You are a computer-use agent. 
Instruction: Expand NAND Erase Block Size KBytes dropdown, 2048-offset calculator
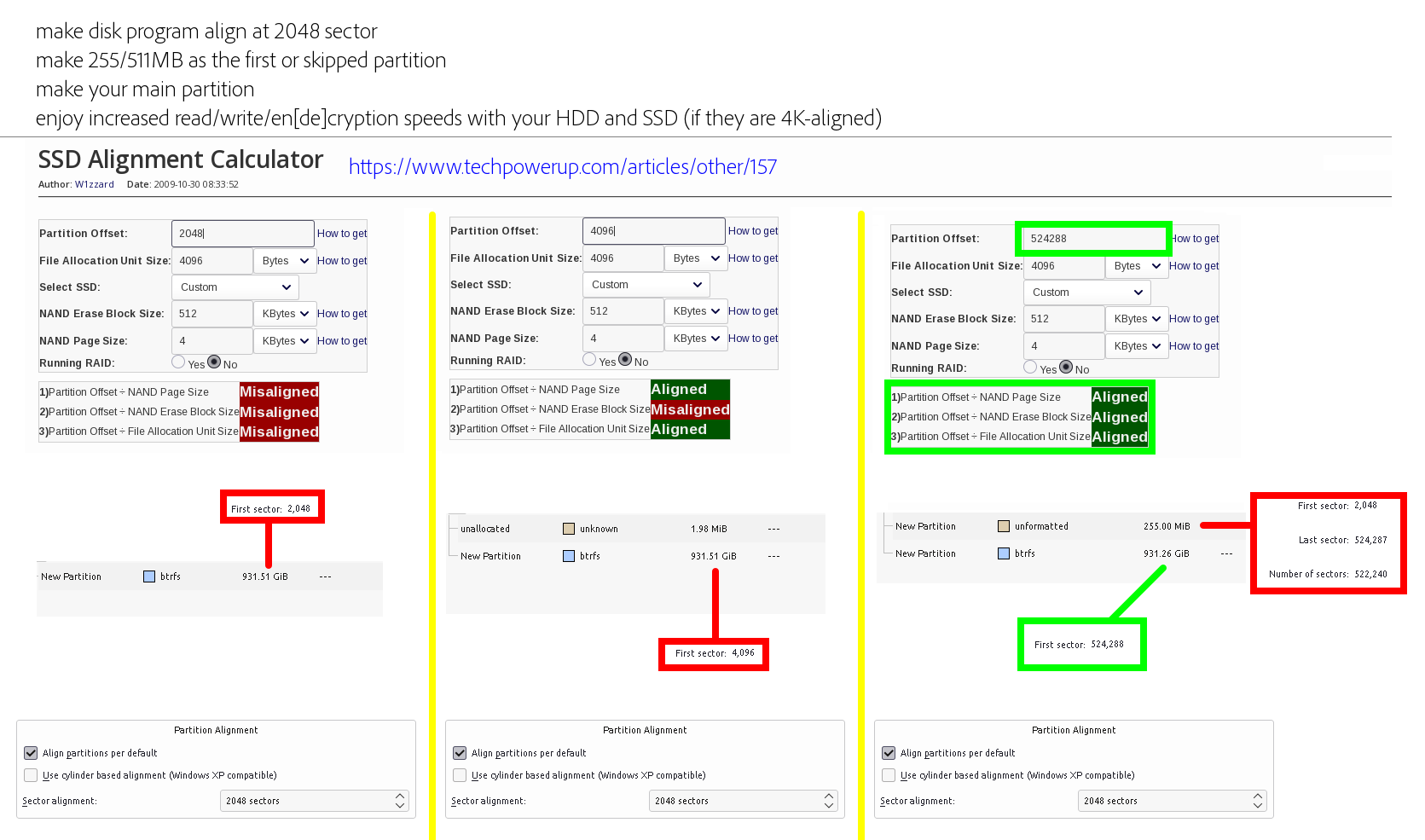(286, 314)
